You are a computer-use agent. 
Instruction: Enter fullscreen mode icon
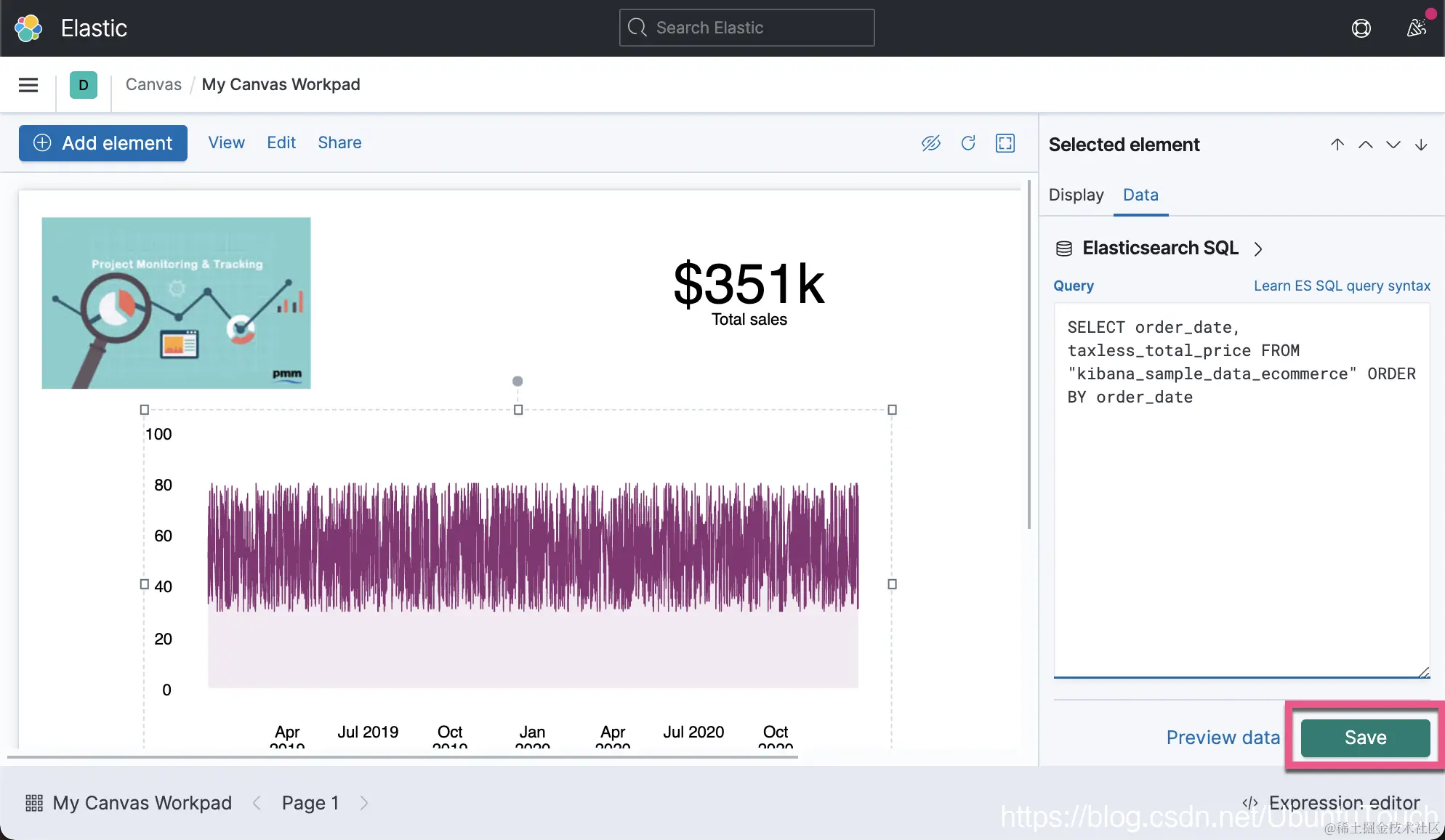coord(1005,143)
